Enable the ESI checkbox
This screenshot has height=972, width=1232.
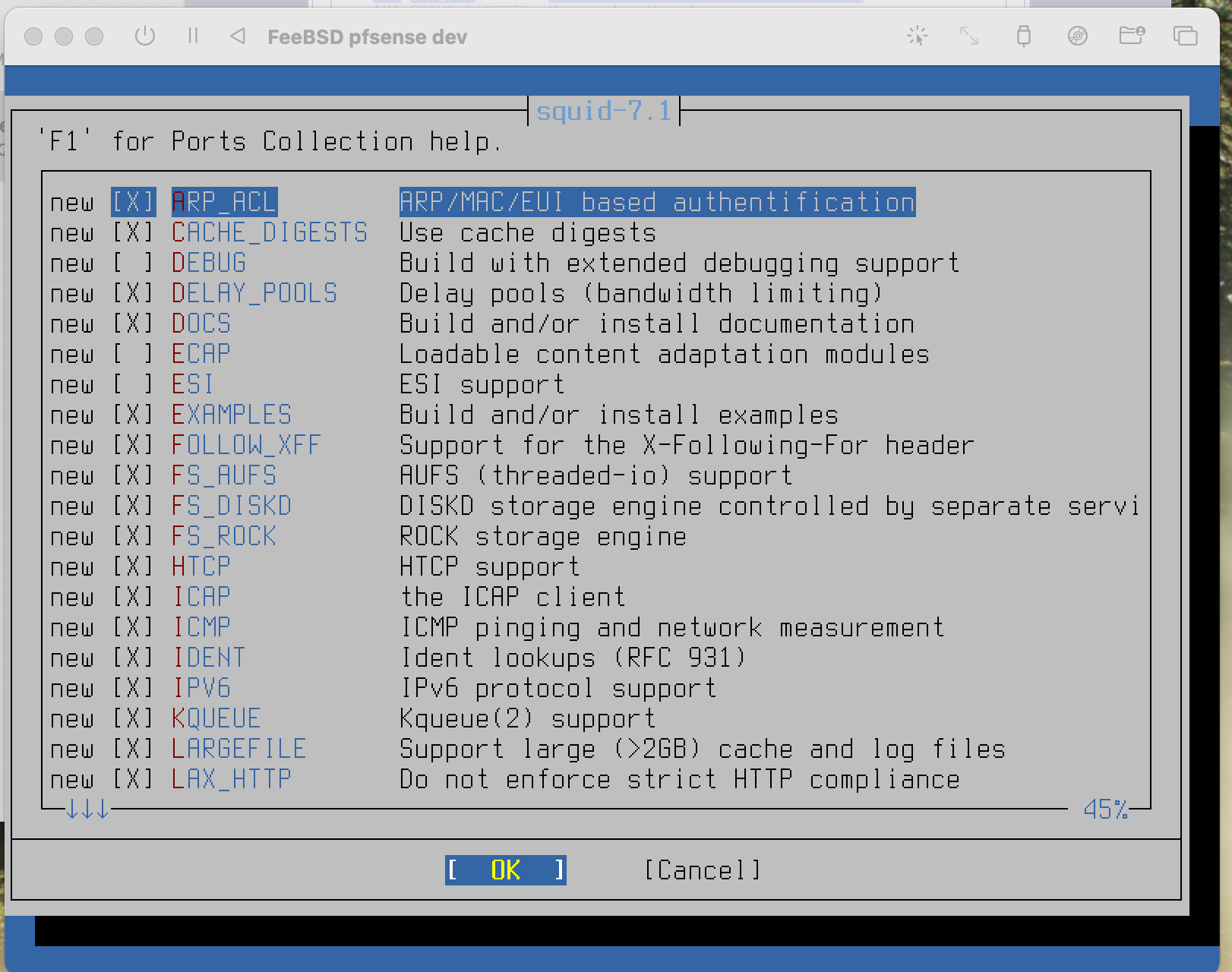(134, 385)
